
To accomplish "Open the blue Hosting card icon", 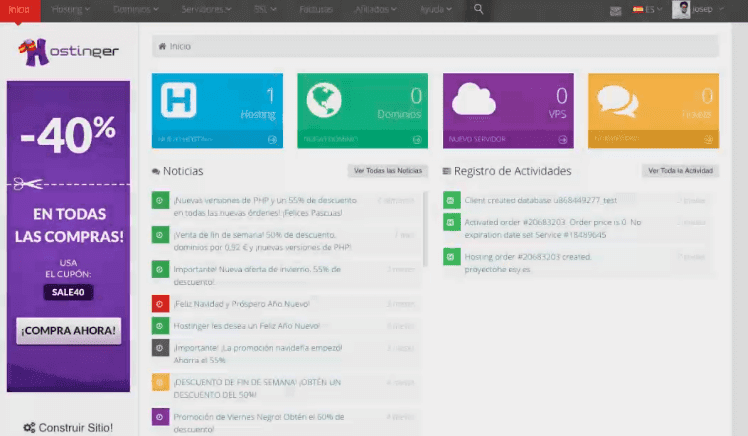I will pos(178,100).
